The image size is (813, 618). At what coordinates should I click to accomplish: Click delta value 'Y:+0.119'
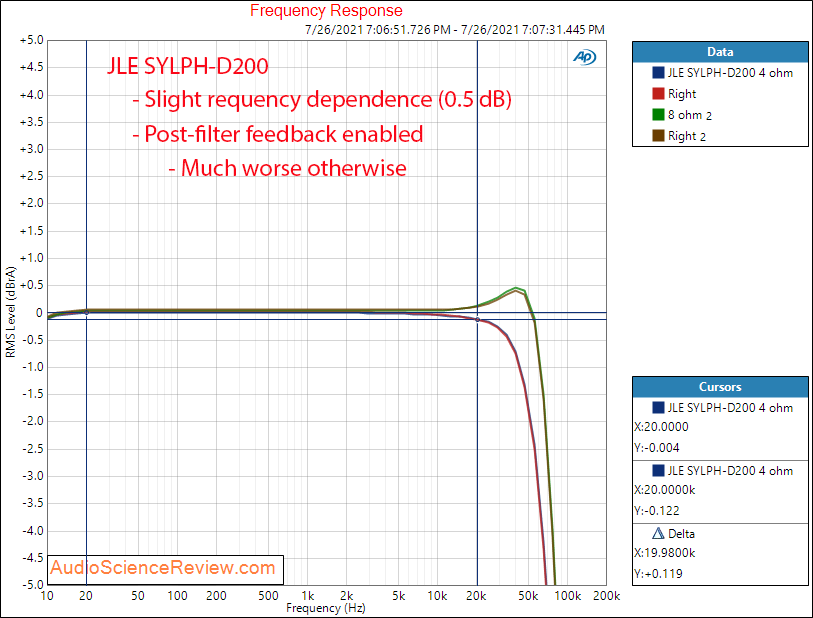click(658, 574)
